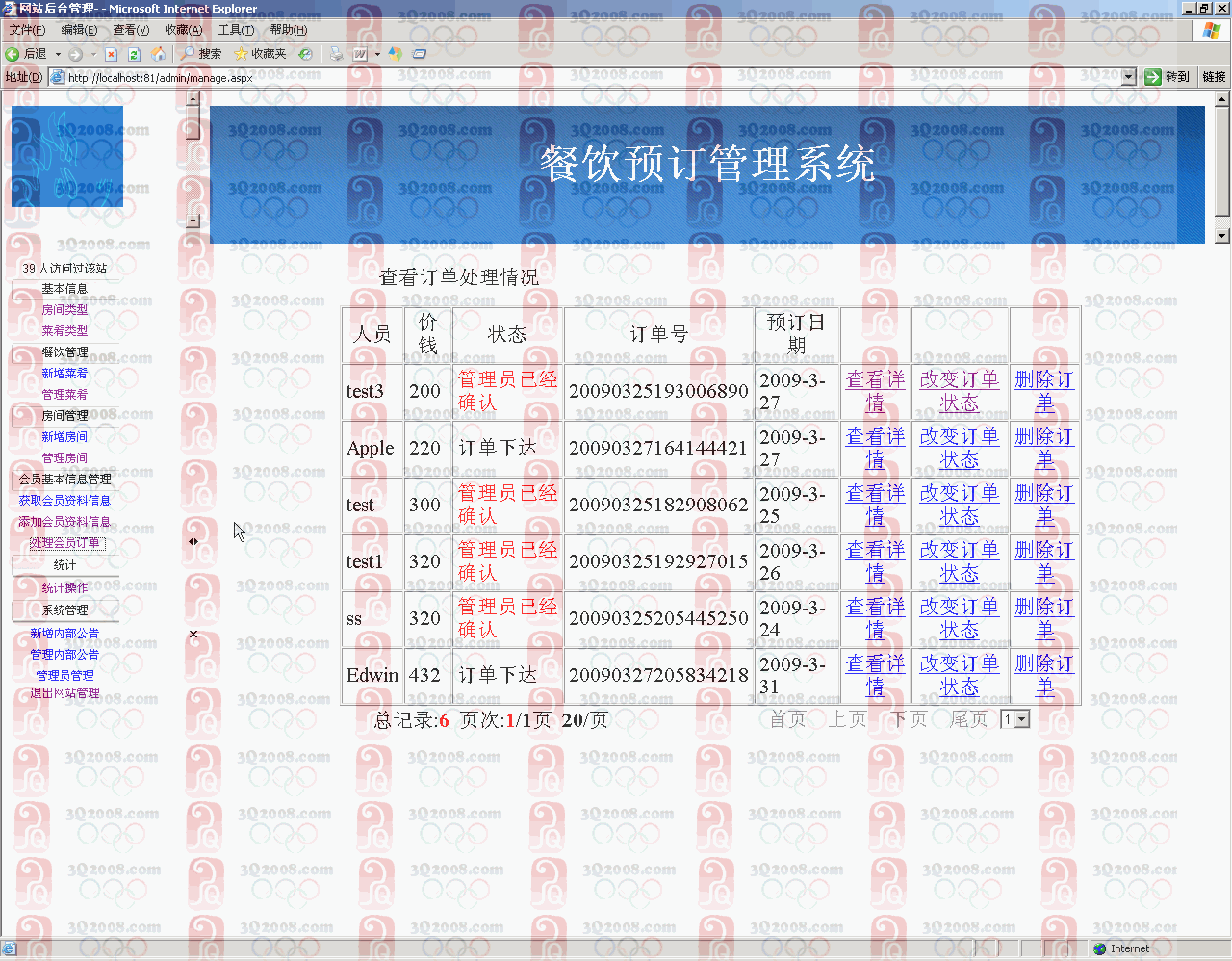This screenshot has height=961, width=1232.
Task: Select 处理会员订单 sidebar link
Action: tap(64, 543)
